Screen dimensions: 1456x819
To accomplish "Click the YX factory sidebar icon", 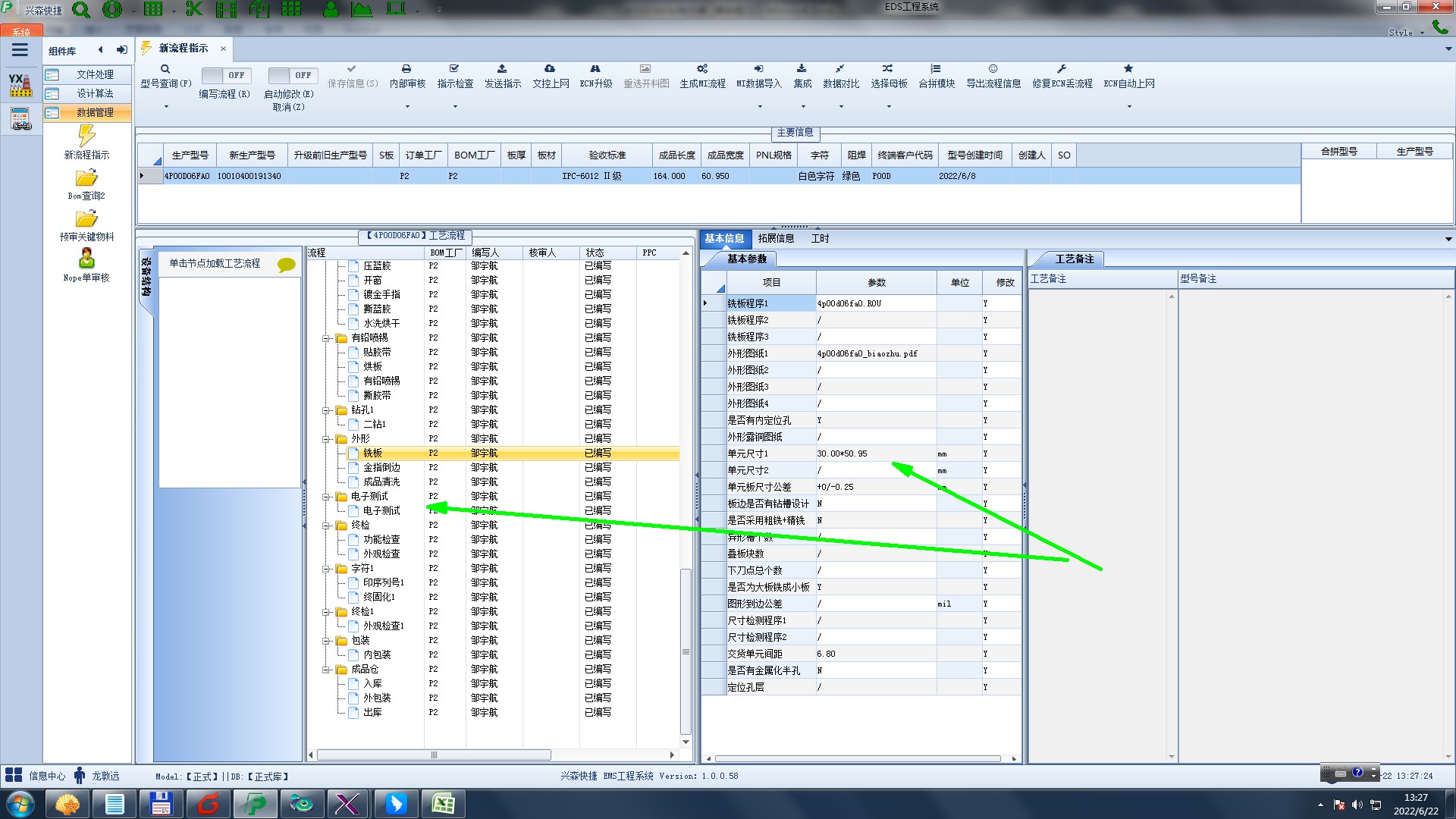I will pyautogui.click(x=20, y=84).
